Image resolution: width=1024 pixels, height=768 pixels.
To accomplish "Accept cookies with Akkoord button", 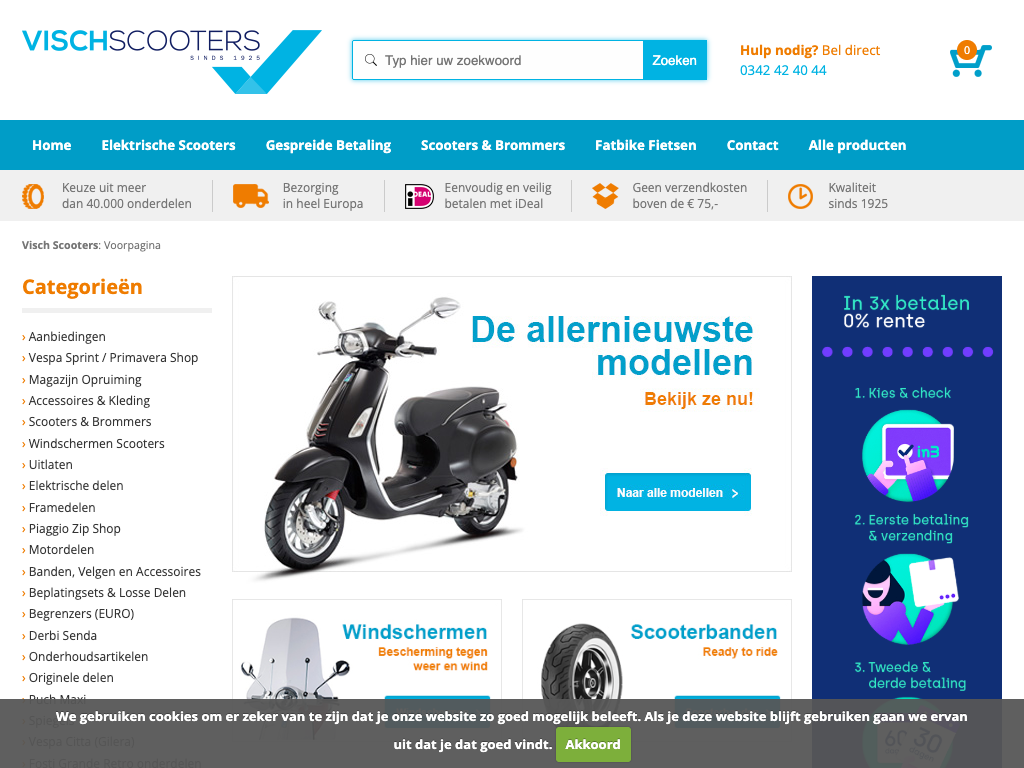I will tap(593, 744).
